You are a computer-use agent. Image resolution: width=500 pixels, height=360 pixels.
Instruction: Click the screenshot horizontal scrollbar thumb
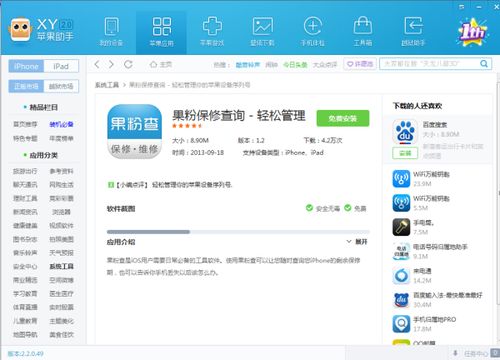(x=148, y=232)
